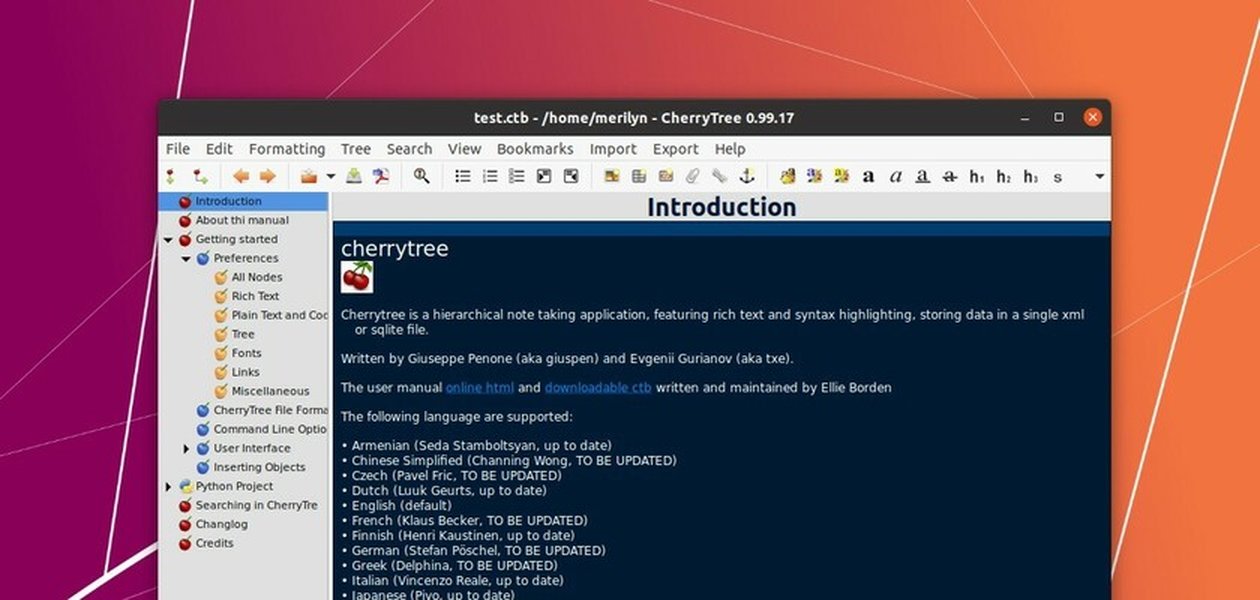Click the Open File folder icon
The width and height of the screenshot is (1260, 600).
[309, 176]
